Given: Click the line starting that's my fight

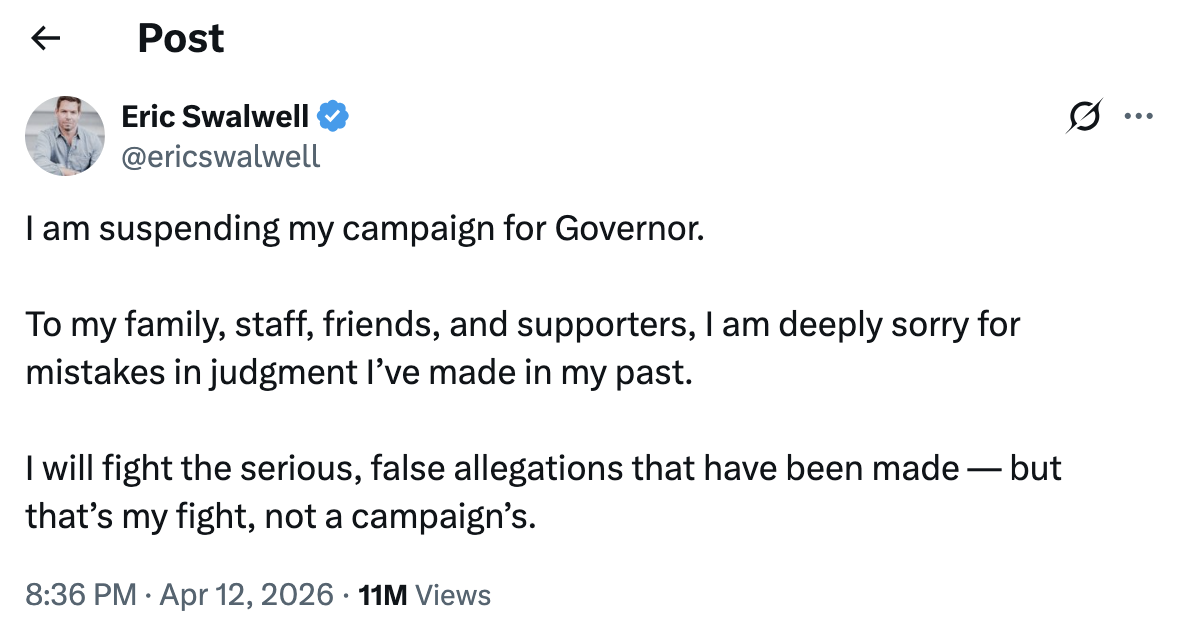Looking at the screenshot, I should (280, 517).
